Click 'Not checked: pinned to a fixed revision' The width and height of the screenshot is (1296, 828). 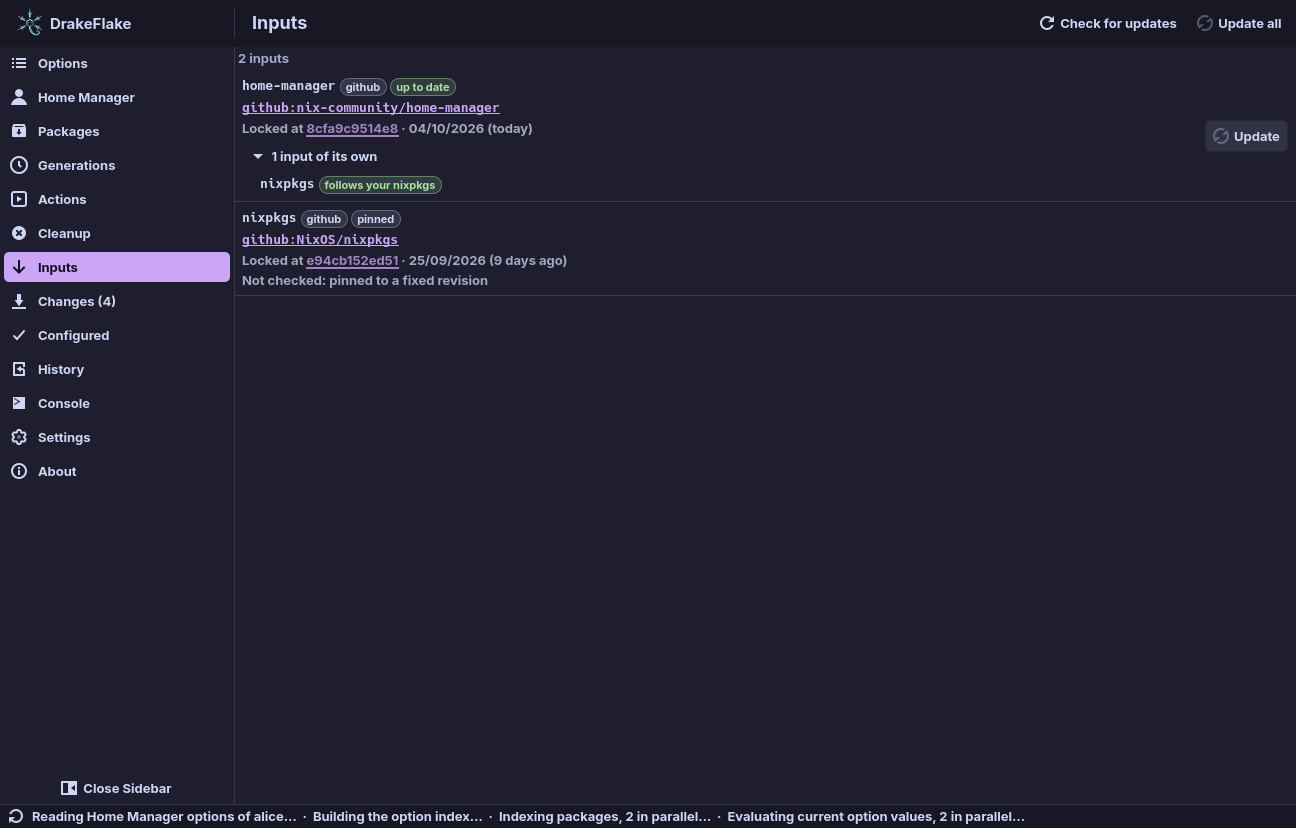(365, 280)
